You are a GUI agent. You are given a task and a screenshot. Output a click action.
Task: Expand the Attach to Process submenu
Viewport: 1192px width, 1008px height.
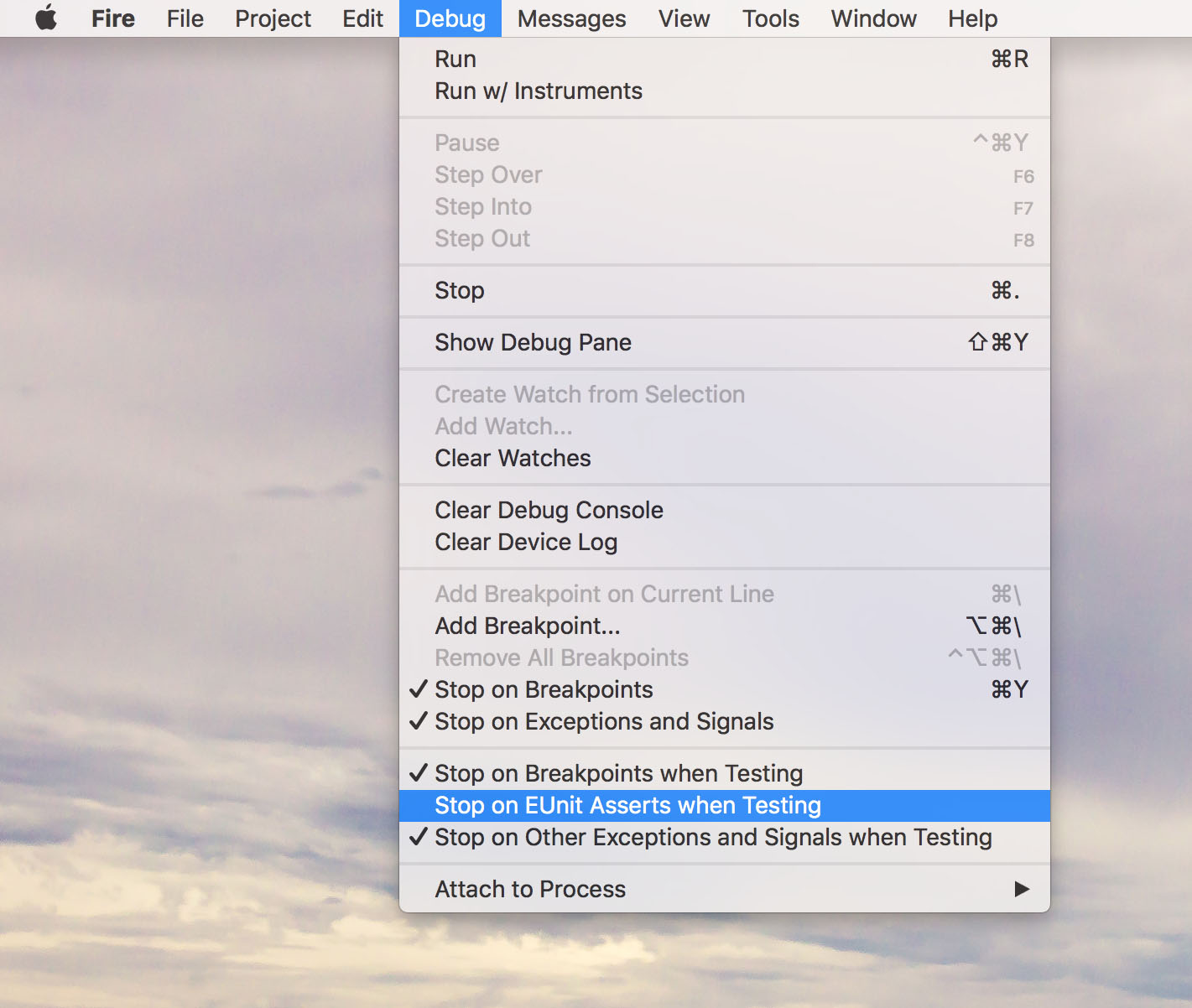coord(725,889)
